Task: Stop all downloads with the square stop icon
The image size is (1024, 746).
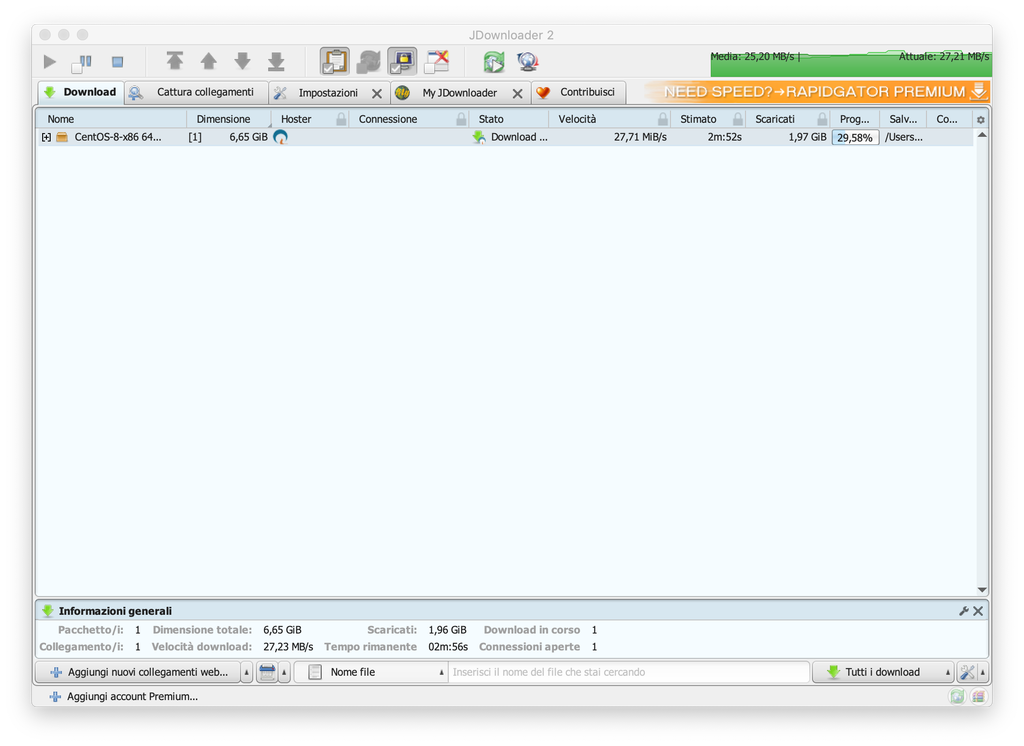Action: click(118, 62)
